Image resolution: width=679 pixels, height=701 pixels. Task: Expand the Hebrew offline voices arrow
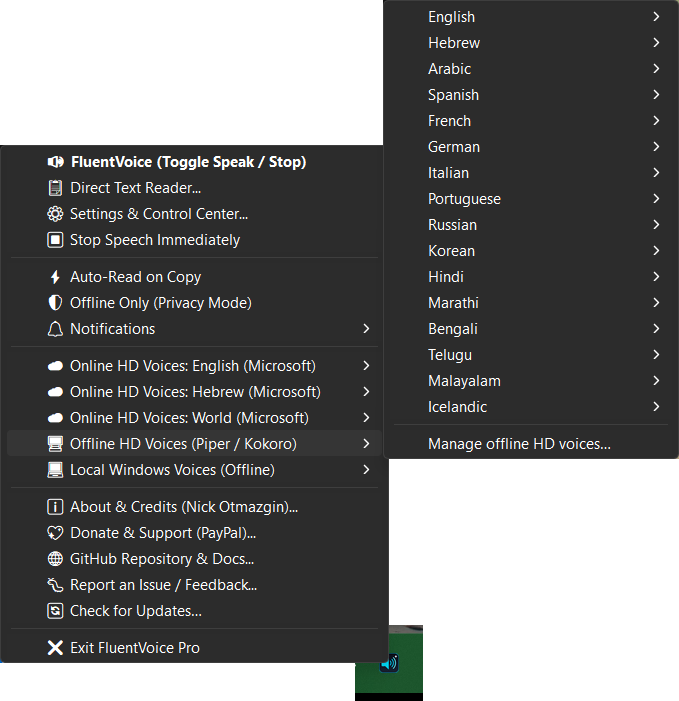(x=656, y=42)
